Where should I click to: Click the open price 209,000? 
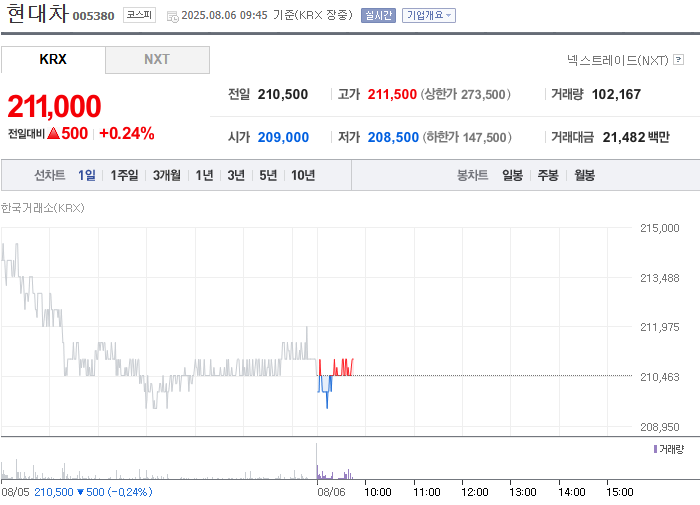283,137
